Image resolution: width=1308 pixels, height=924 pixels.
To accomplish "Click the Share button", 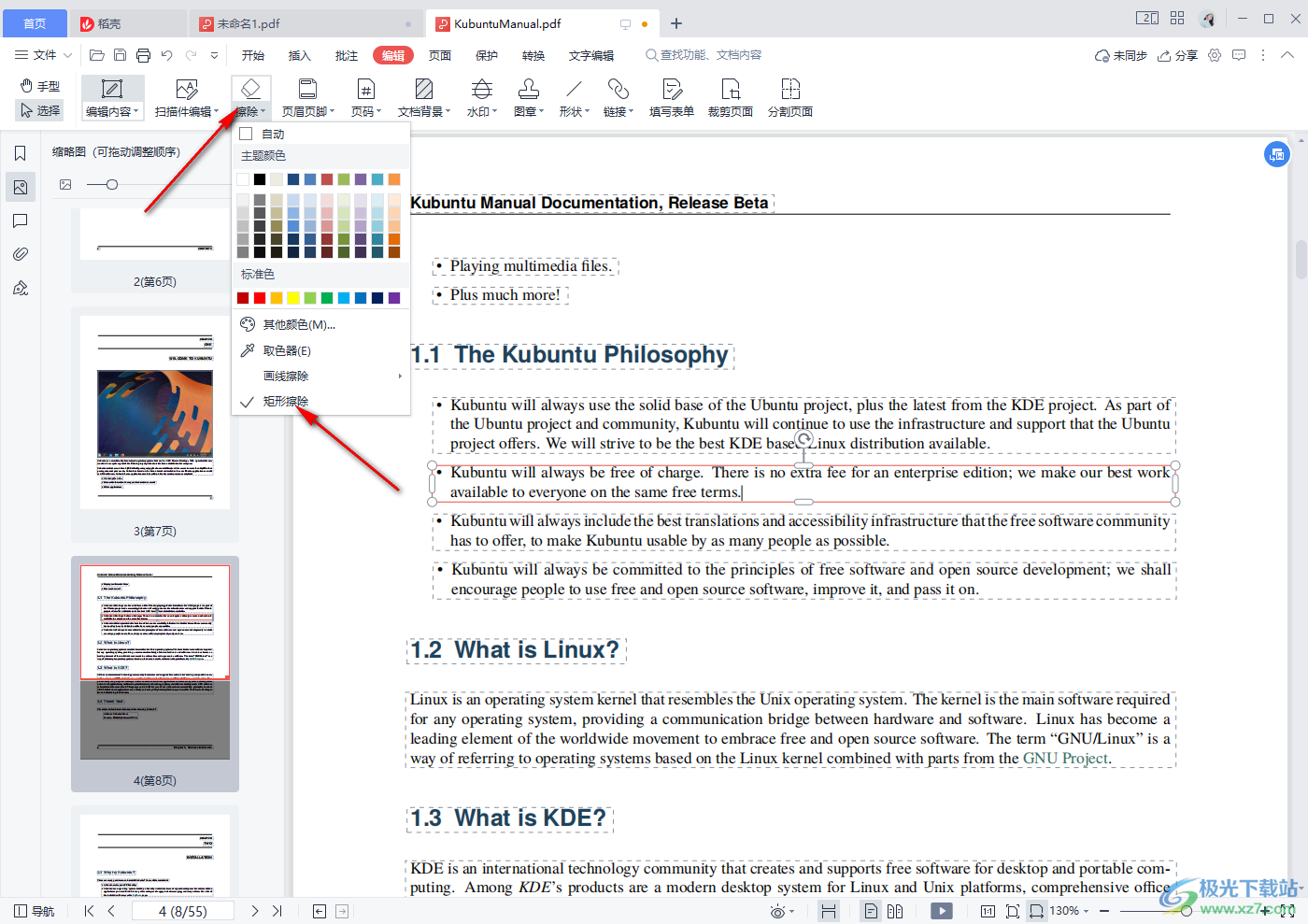I will 1177,56.
